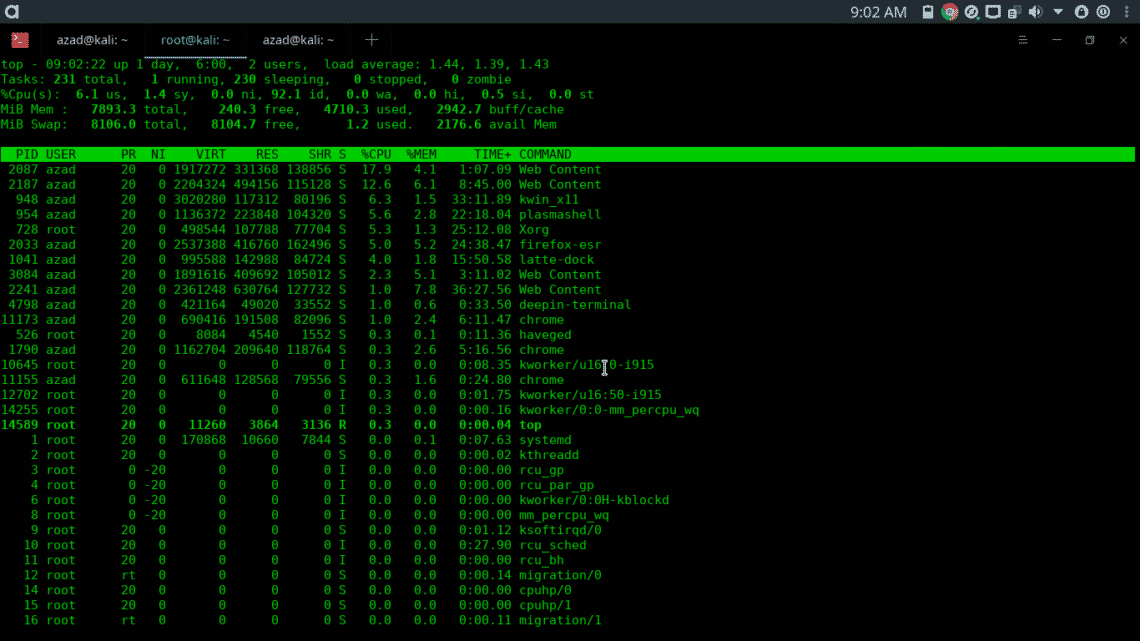This screenshot has height=641, width=1140.
Task: Select the plasmashell process row
Action: (301, 214)
